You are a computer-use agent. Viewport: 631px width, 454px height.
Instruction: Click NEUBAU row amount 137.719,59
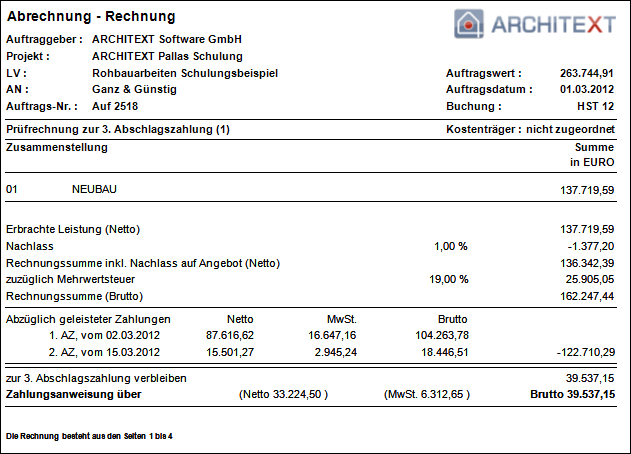(587, 190)
